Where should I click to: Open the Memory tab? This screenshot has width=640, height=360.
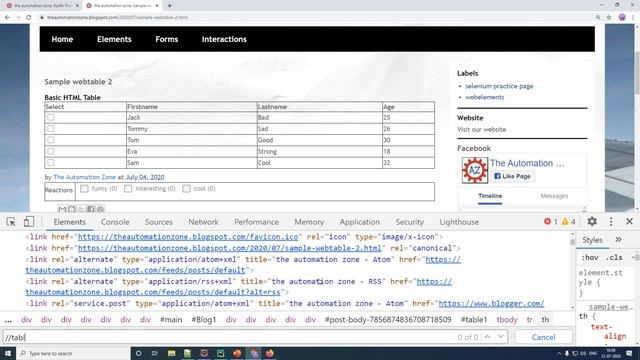click(309, 222)
